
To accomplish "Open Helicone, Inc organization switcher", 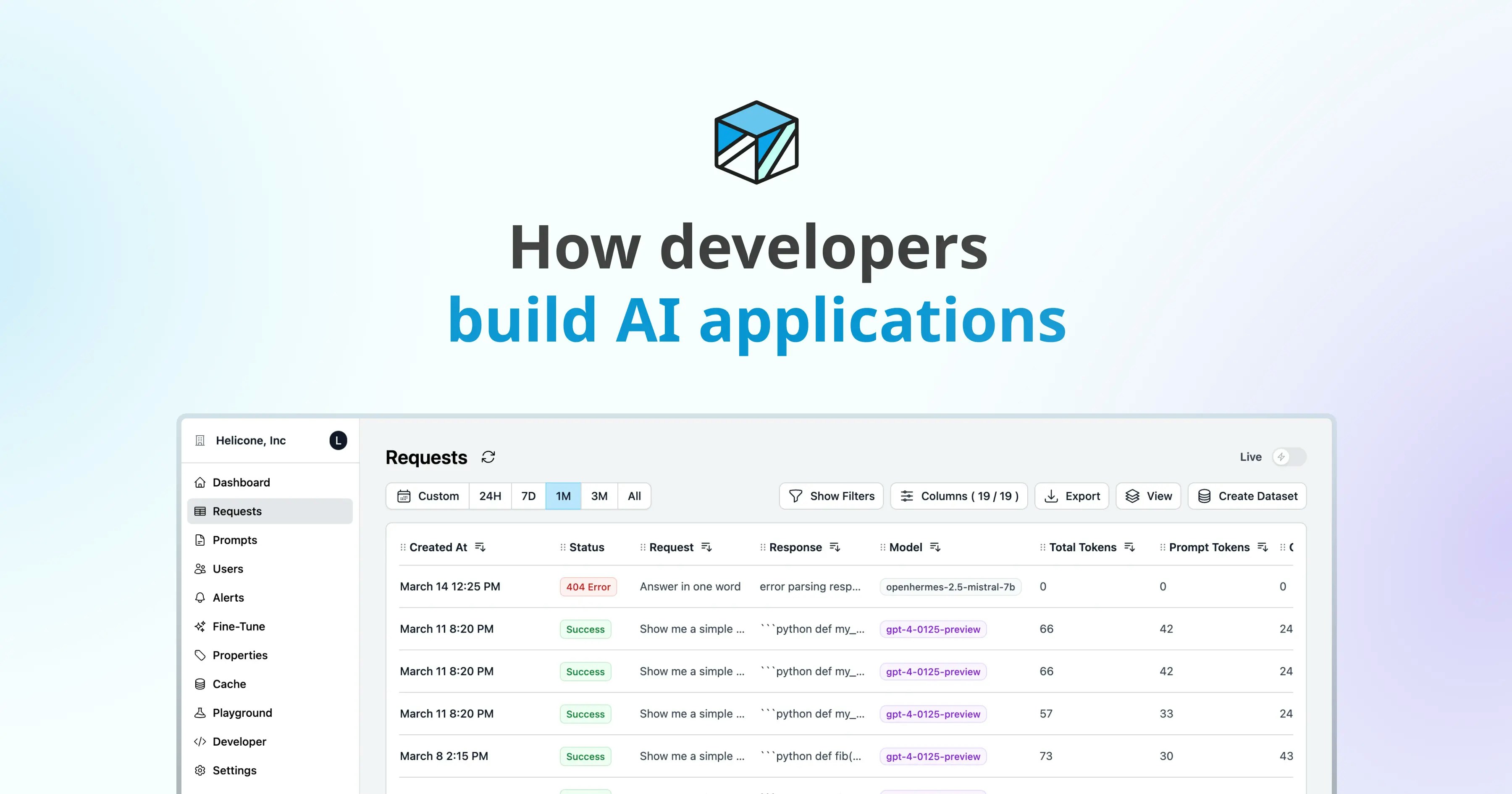I will [251, 440].
